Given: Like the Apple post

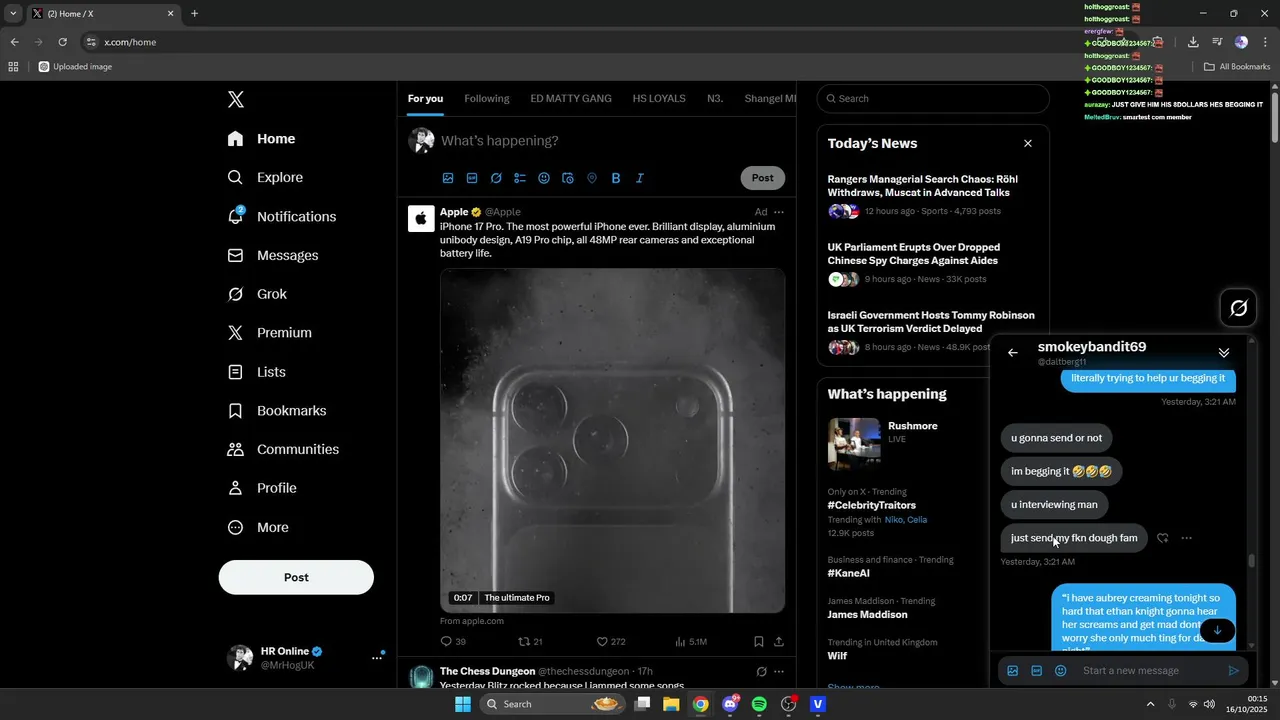Looking at the screenshot, I should point(611,642).
